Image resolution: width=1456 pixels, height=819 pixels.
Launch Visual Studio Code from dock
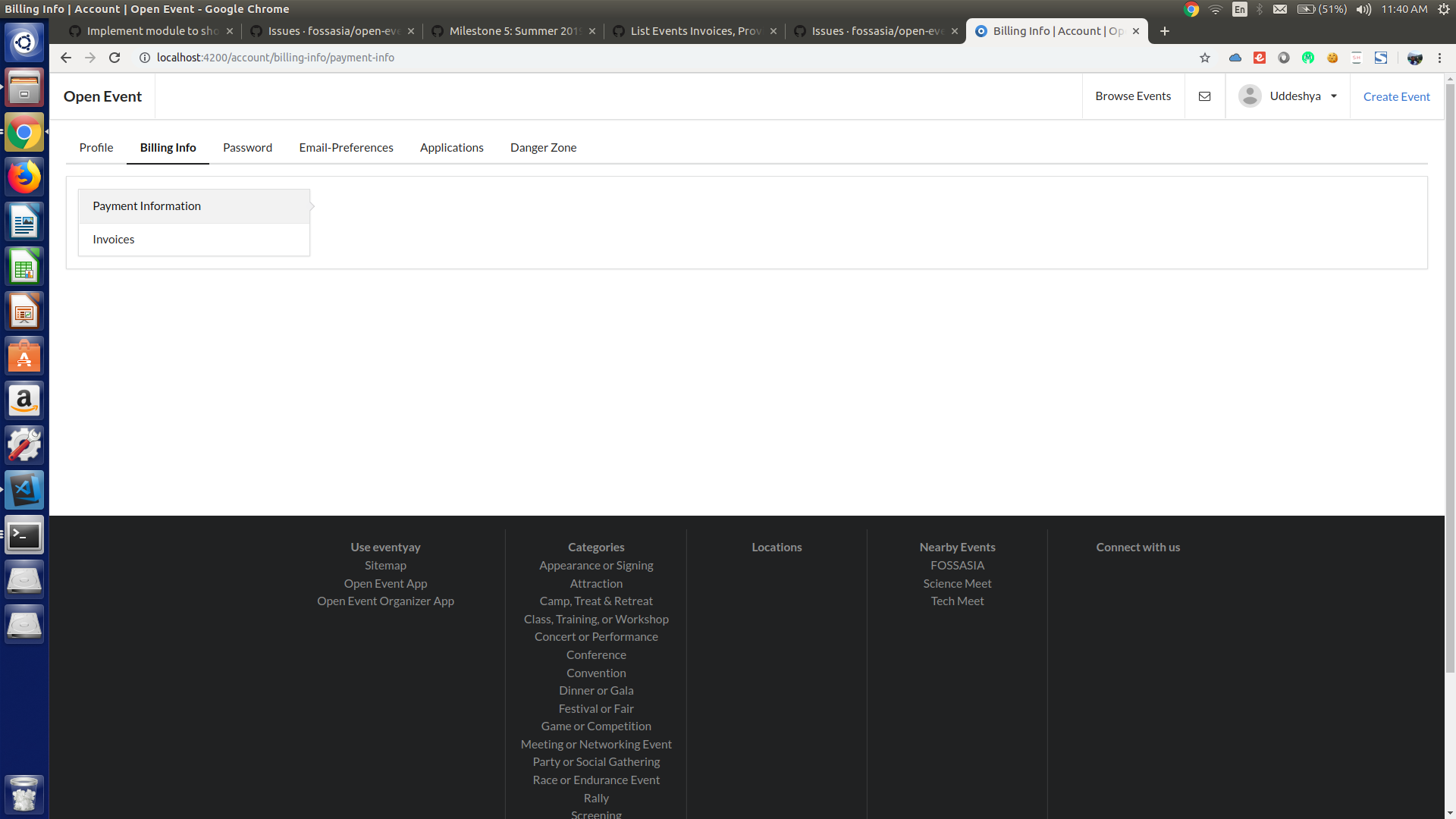24,490
